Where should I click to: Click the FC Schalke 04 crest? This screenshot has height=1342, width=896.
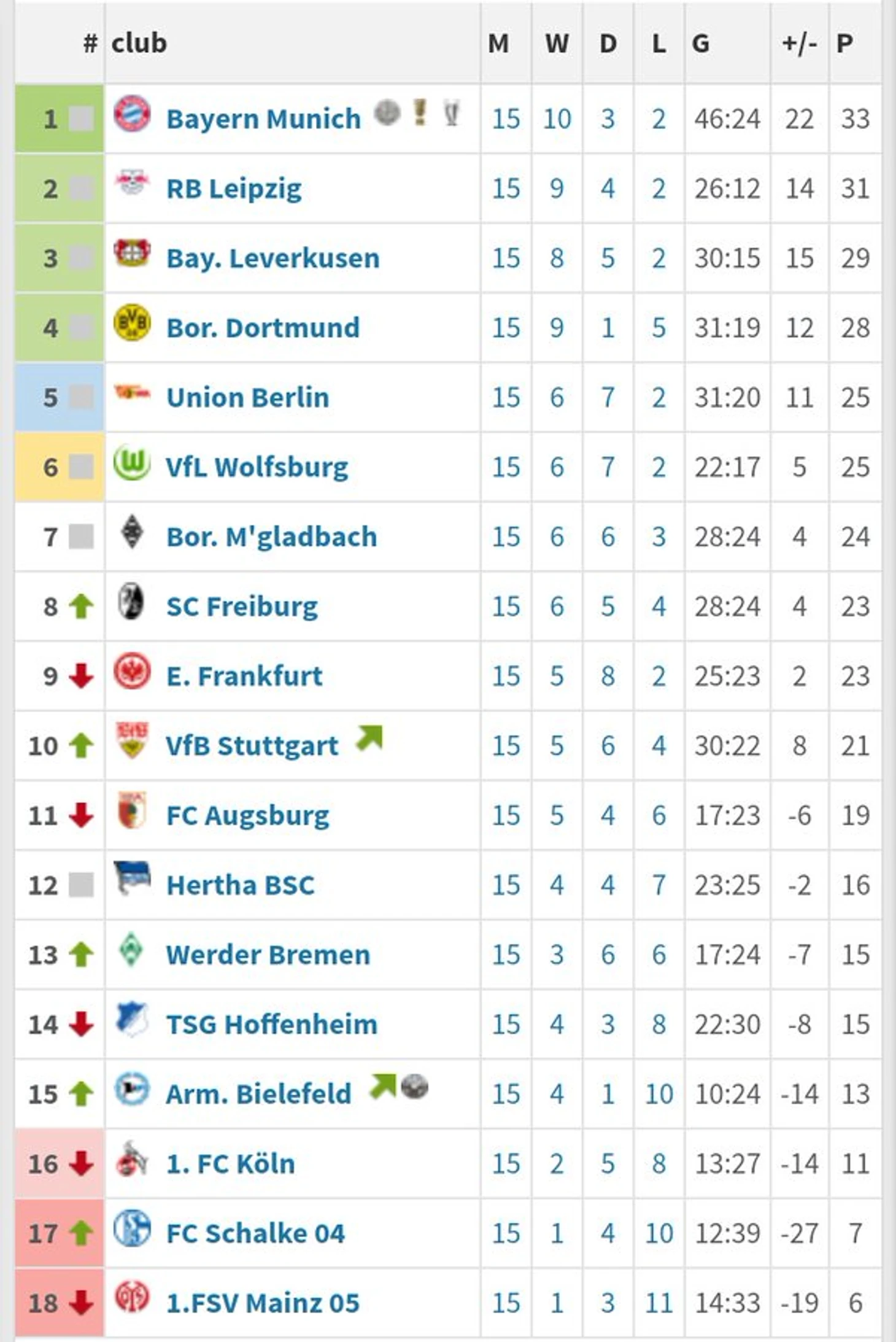(x=132, y=1228)
